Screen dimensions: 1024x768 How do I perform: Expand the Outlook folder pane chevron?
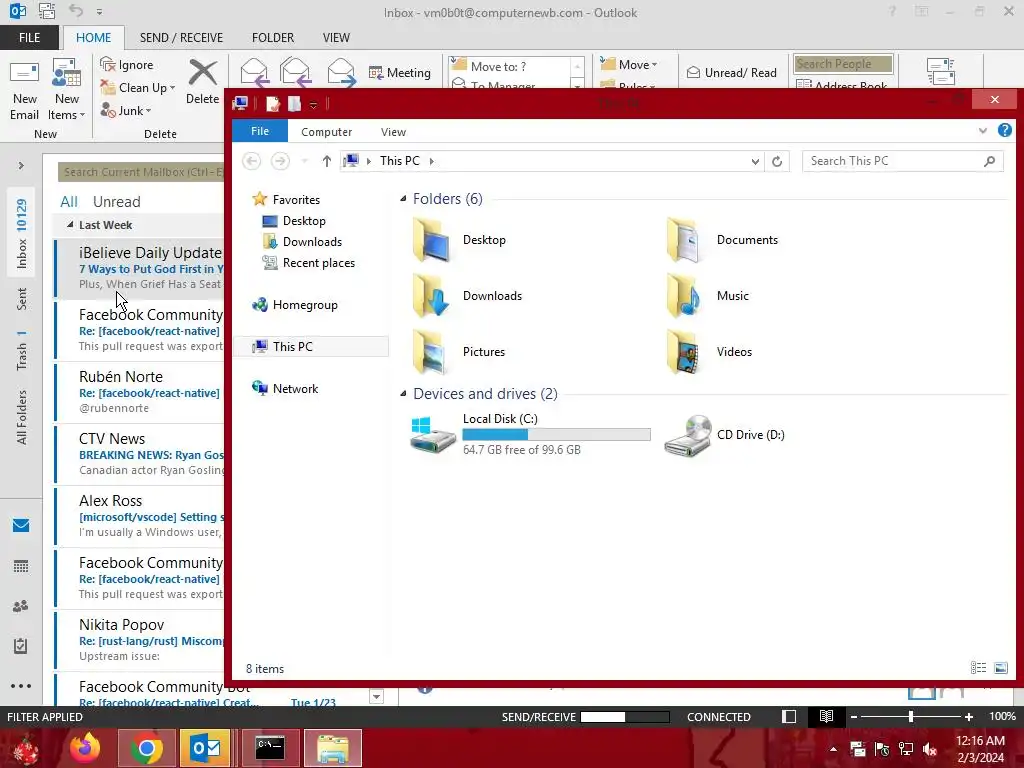(21, 165)
